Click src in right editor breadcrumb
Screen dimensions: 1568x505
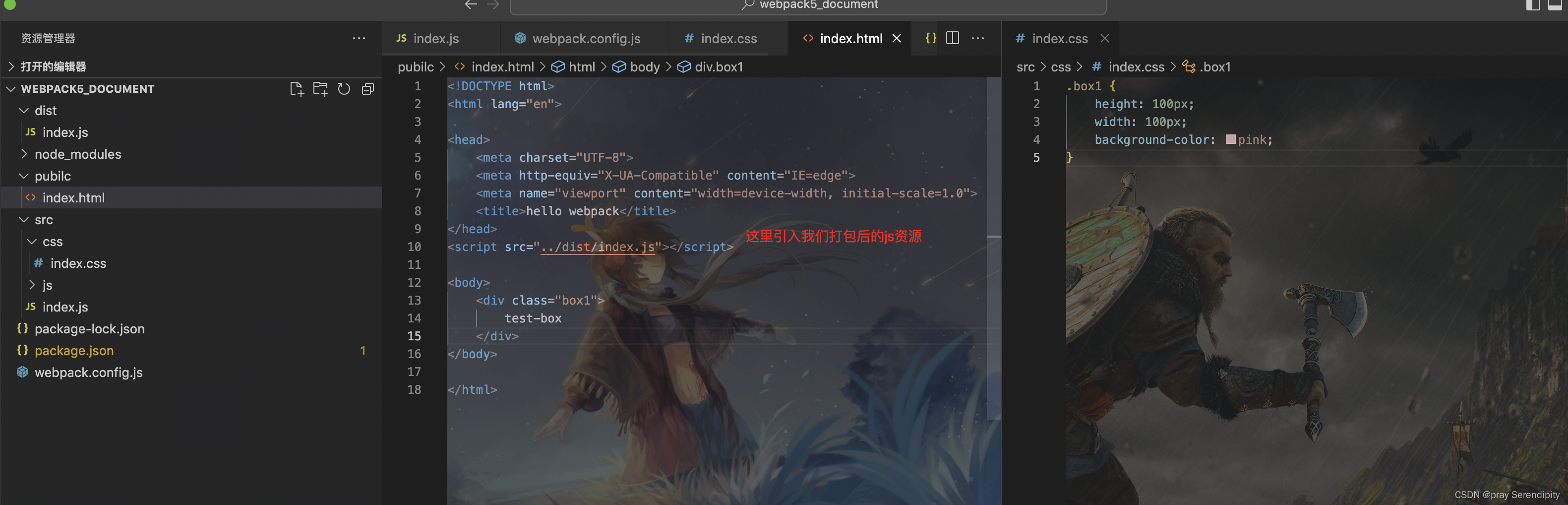pyautogui.click(x=1025, y=67)
